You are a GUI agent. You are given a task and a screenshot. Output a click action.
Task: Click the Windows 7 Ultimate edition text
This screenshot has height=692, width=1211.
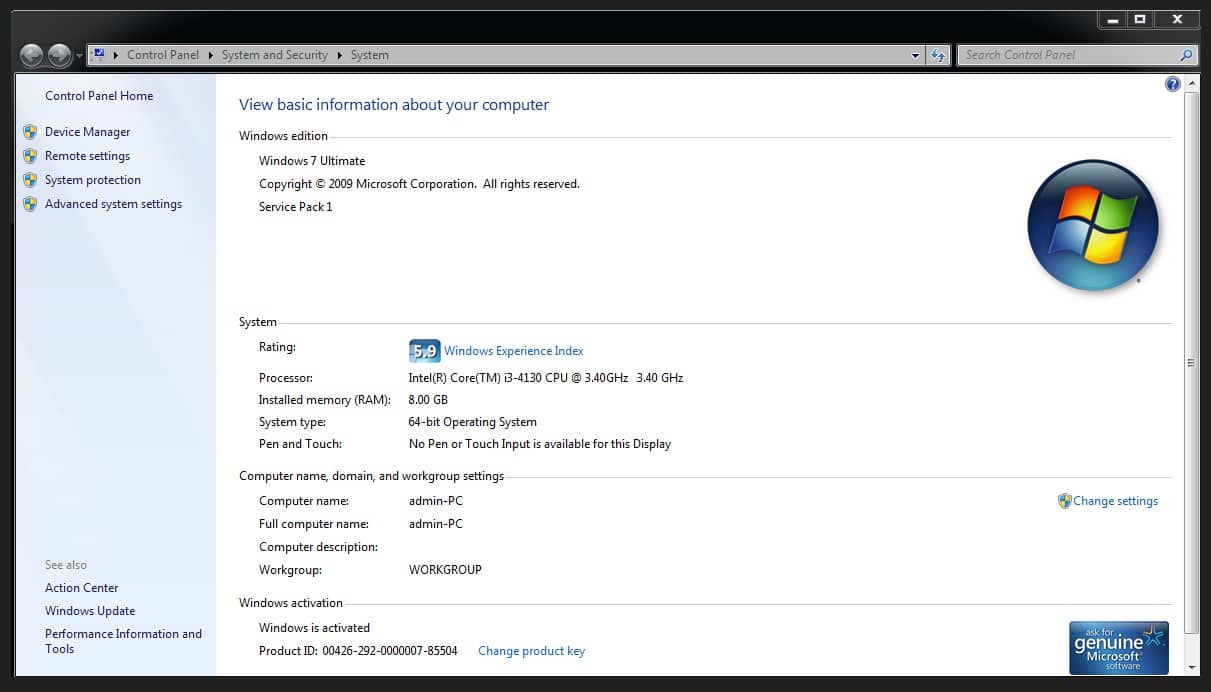[x=312, y=161]
